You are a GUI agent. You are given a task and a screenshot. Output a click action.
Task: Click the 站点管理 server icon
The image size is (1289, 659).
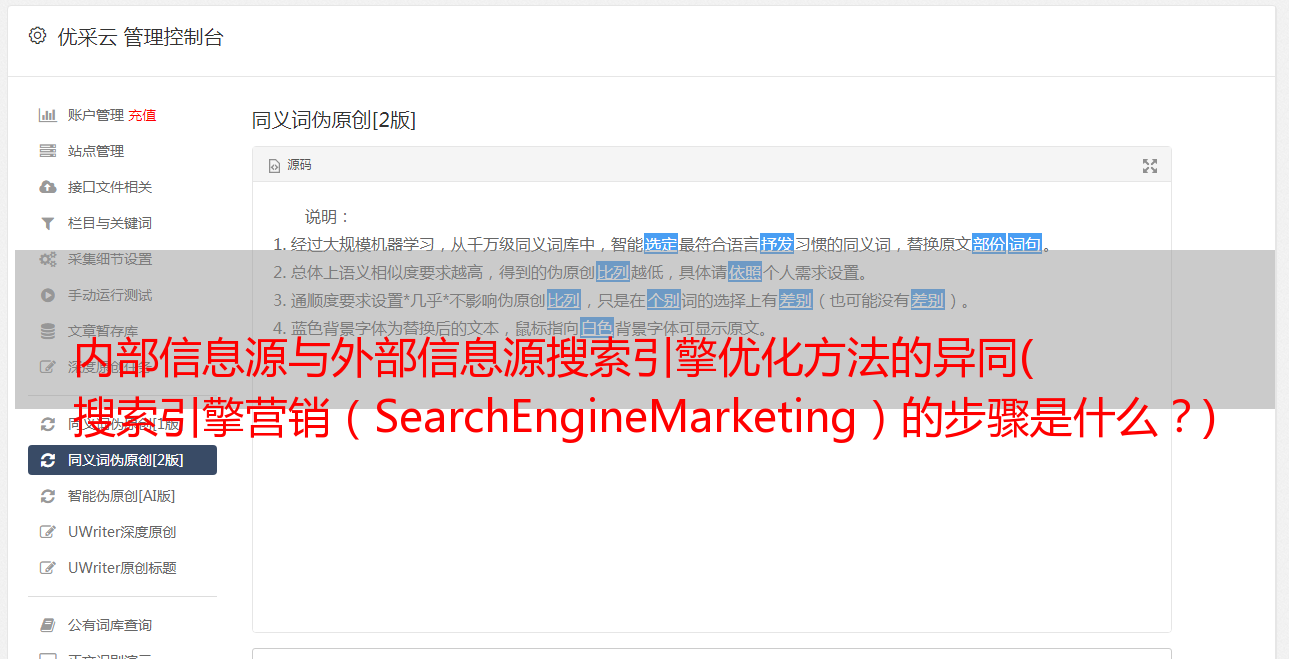47,151
